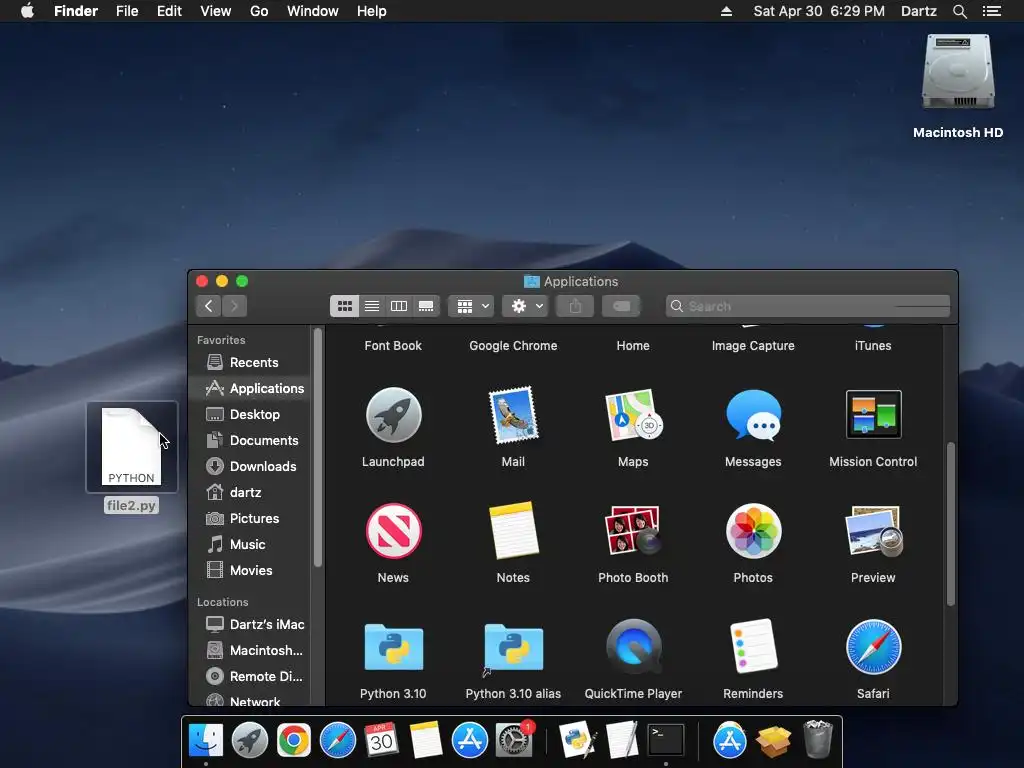Open the Trash in the Dock
Screen dimensions: 1024x768
817,739
